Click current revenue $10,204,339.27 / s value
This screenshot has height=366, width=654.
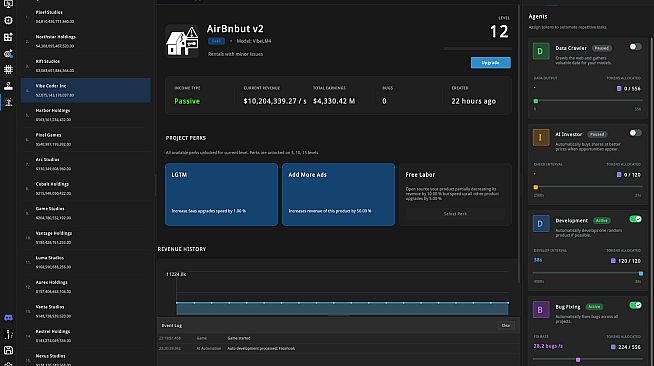pyautogui.click(x=275, y=101)
